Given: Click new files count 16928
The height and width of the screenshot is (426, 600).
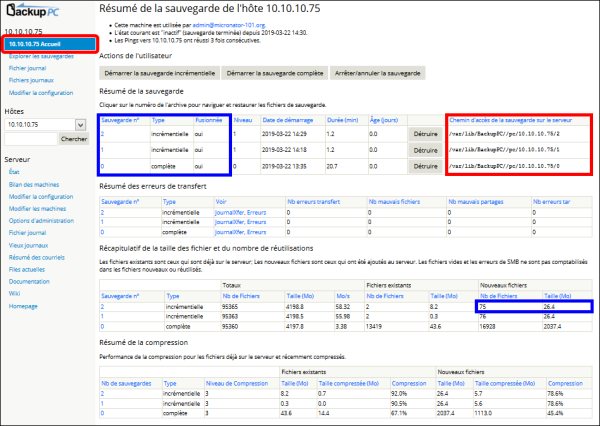Looking at the screenshot, I should pyautogui.click(x=488, y=326).
